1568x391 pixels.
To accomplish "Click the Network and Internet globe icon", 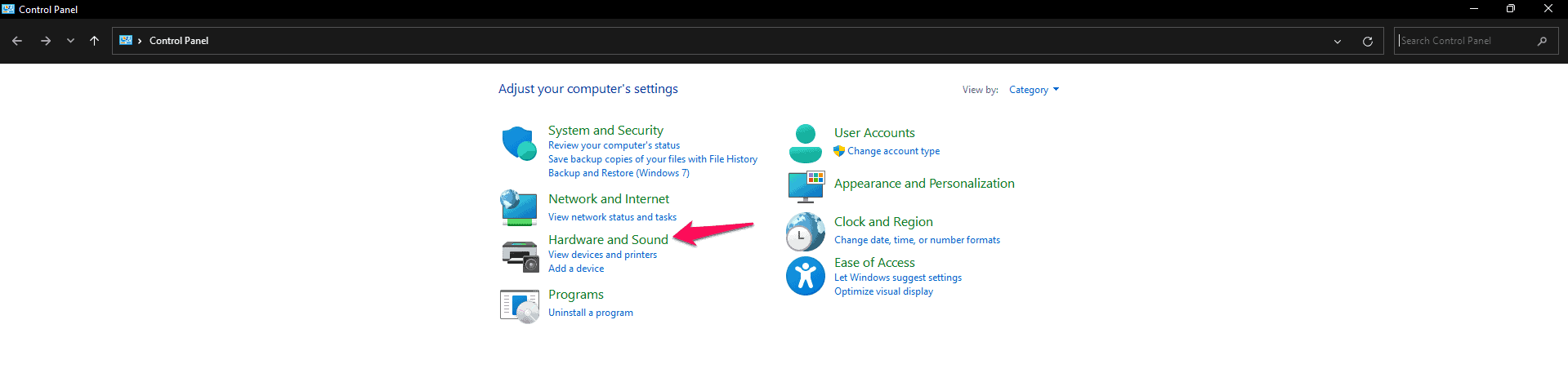I will [x=519, y=207].
